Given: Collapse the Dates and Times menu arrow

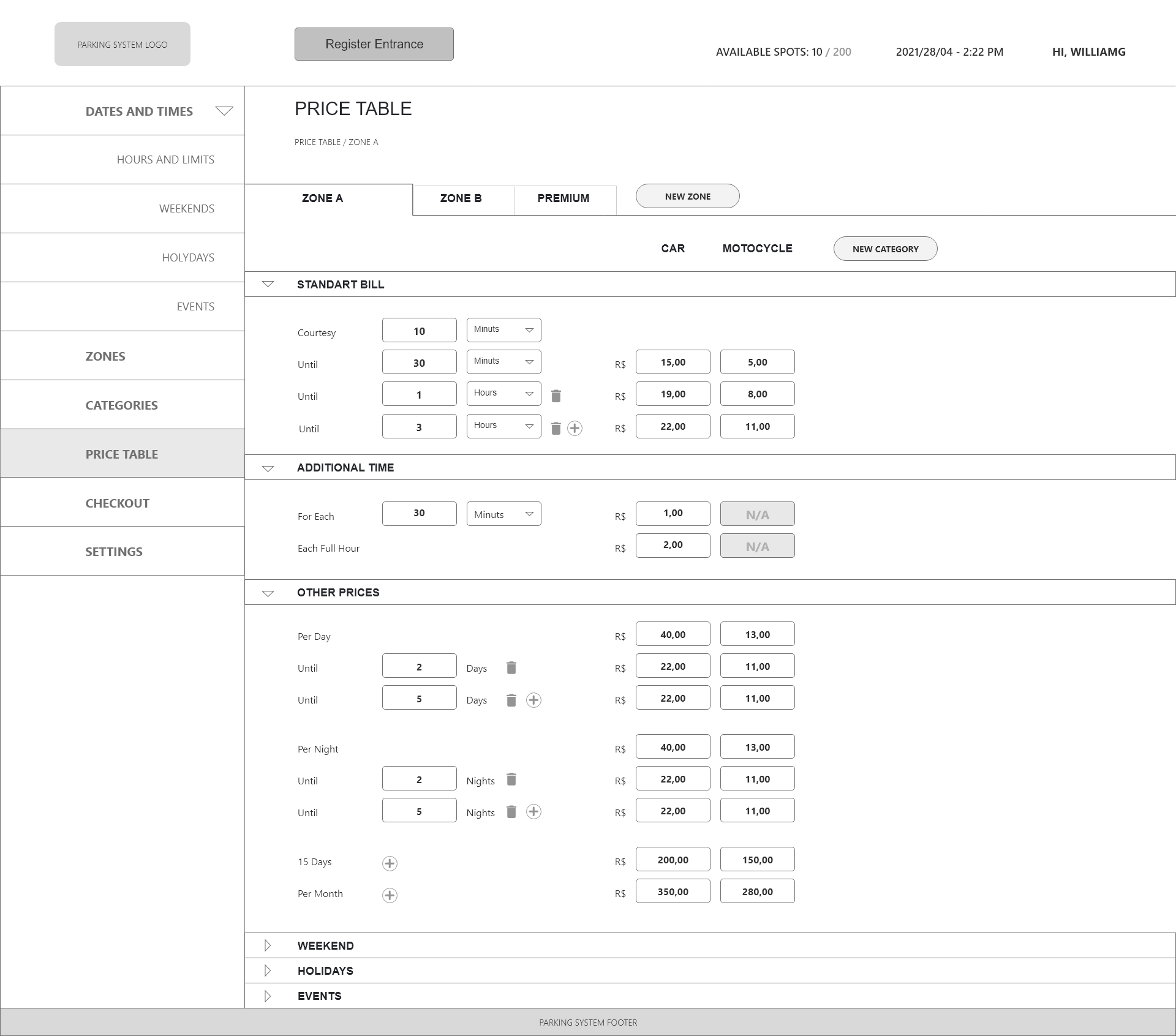Looking at the screenshot, I should point(224,111).
